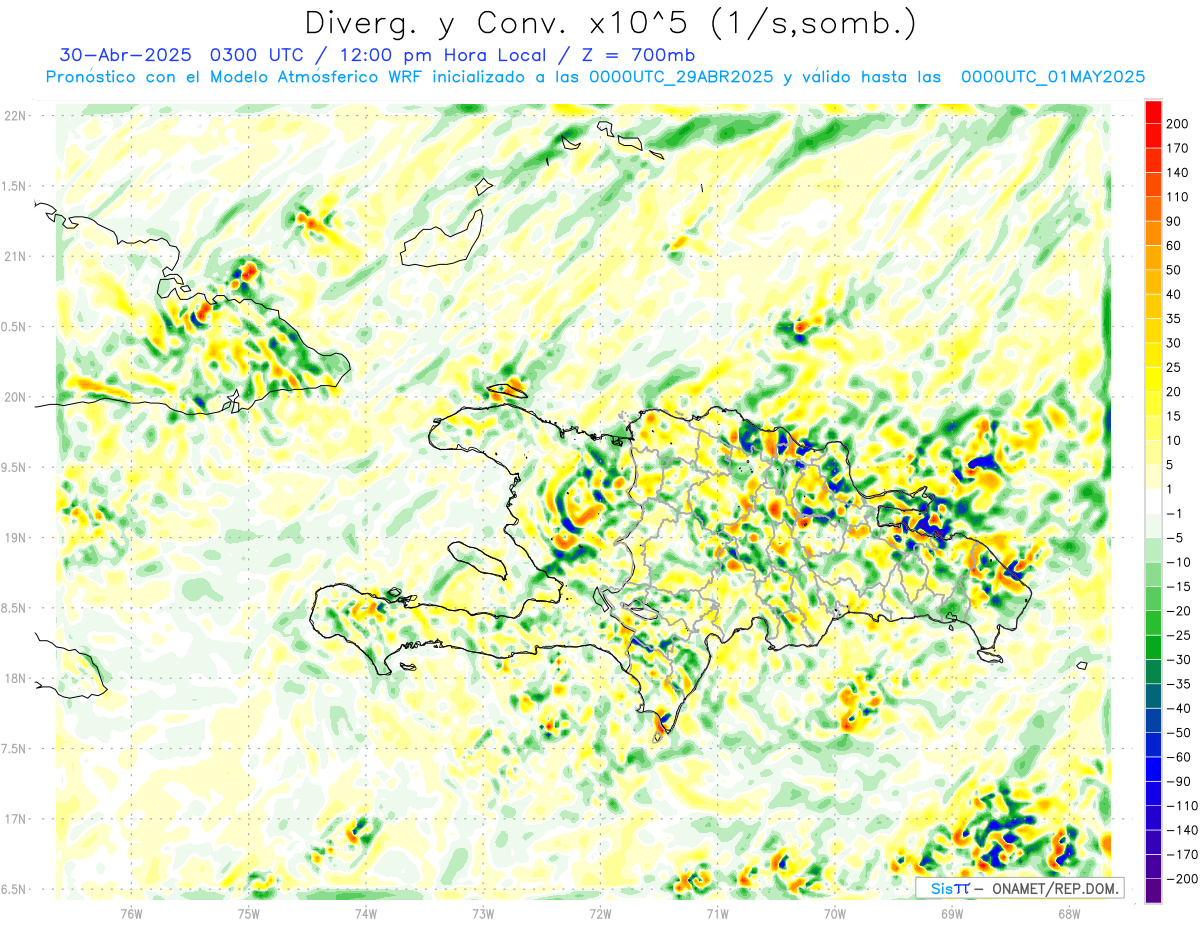
Task: Click the colorbar value '-5'
Action: (1174, 538)
